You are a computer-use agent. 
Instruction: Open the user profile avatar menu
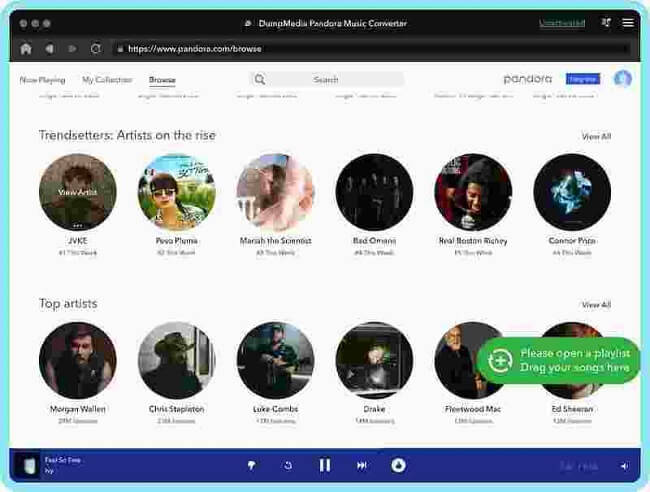pos(623,78)
